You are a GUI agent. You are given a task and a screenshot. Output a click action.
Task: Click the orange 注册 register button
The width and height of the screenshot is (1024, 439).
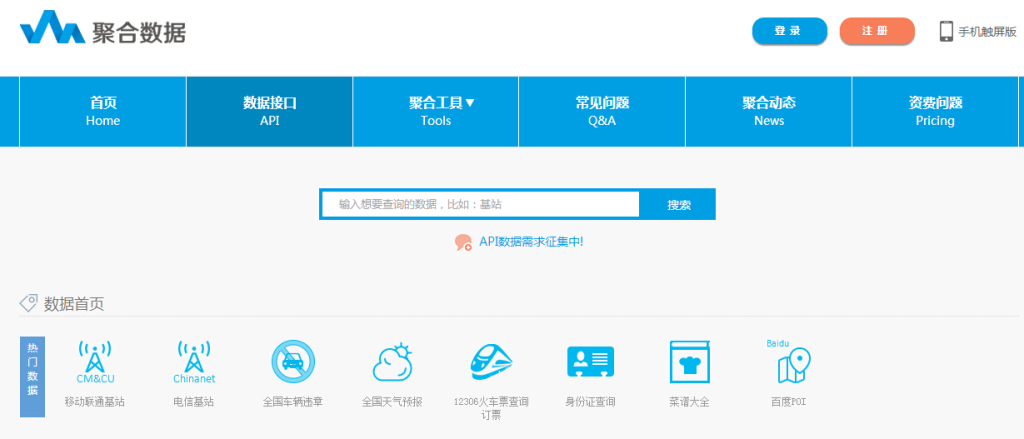tap(877, 31)
